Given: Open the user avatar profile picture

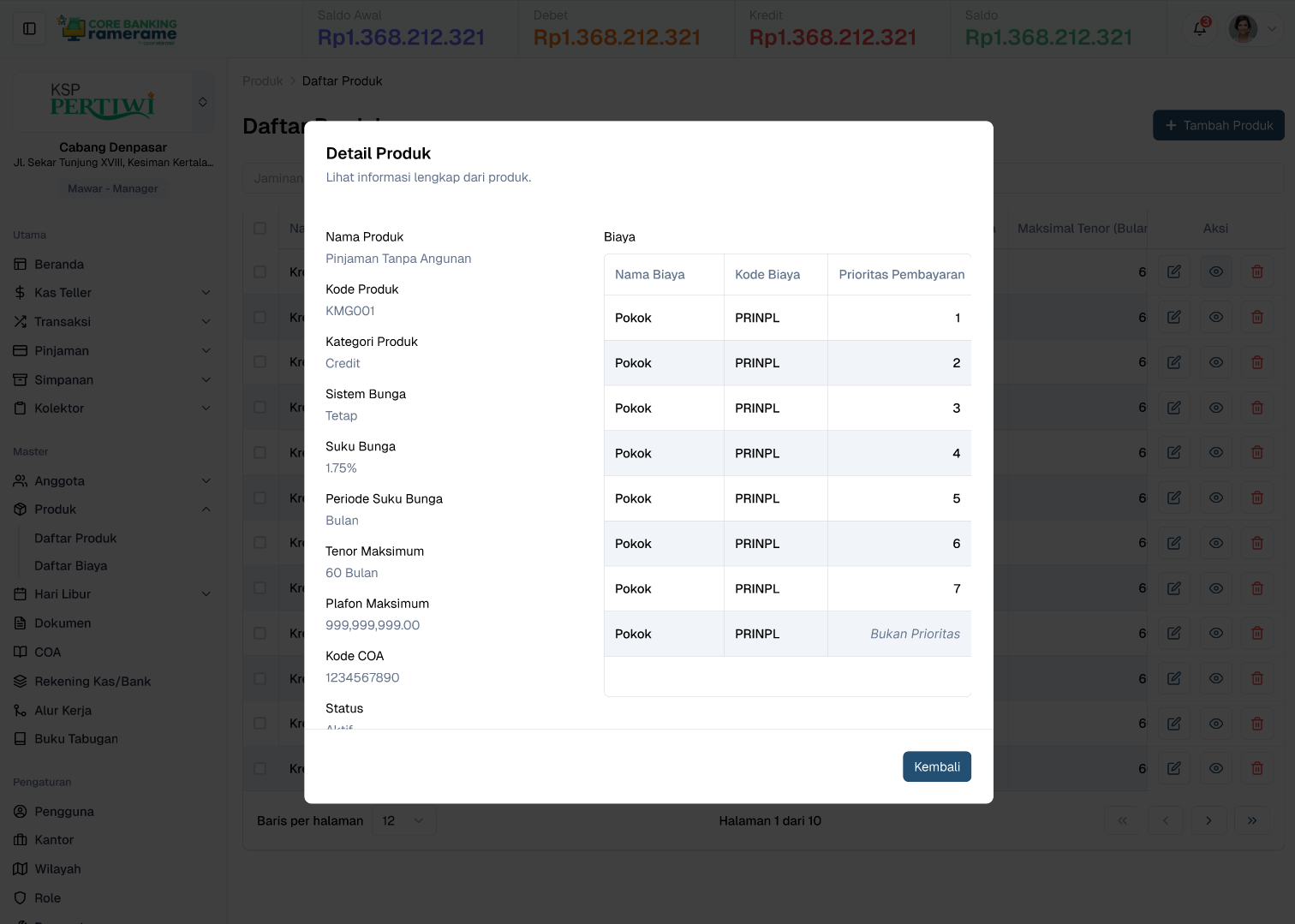Looking at the screenshot, I should pyautogui.click(x=1243, y=28).
